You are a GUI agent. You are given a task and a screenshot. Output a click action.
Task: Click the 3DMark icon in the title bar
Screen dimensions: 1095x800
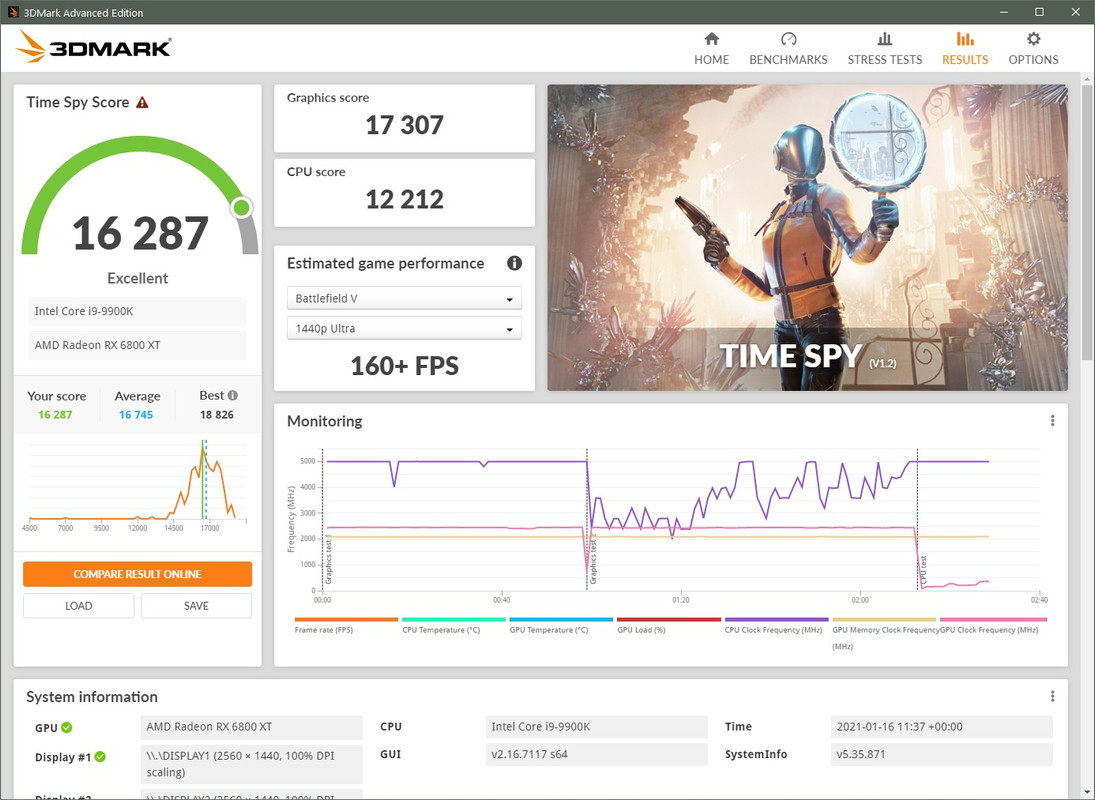13,12
